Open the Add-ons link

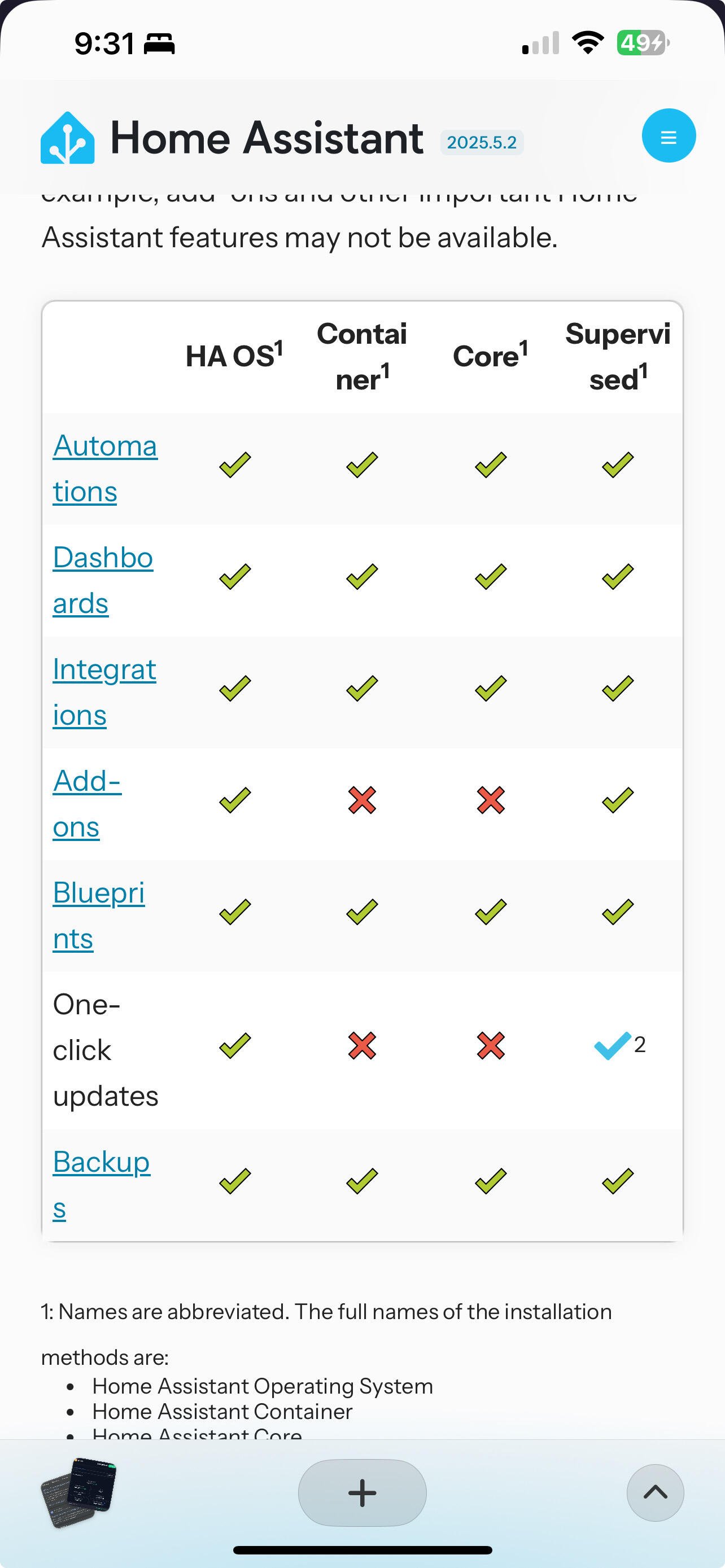(x=87, y=804)
